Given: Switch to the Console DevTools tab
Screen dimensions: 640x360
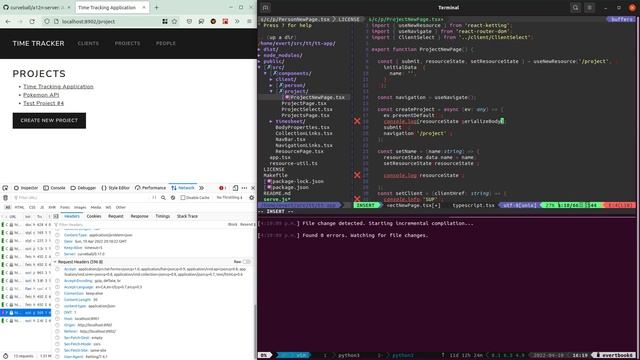Looking at the screenshot, I should [54, 188].
